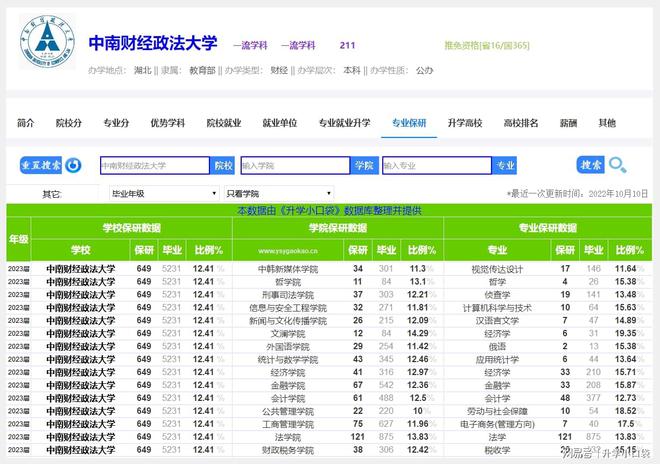This screenshot has width=660, height=464.
Task: Click the 俄语 major cell
Action: tap(497, 347)
